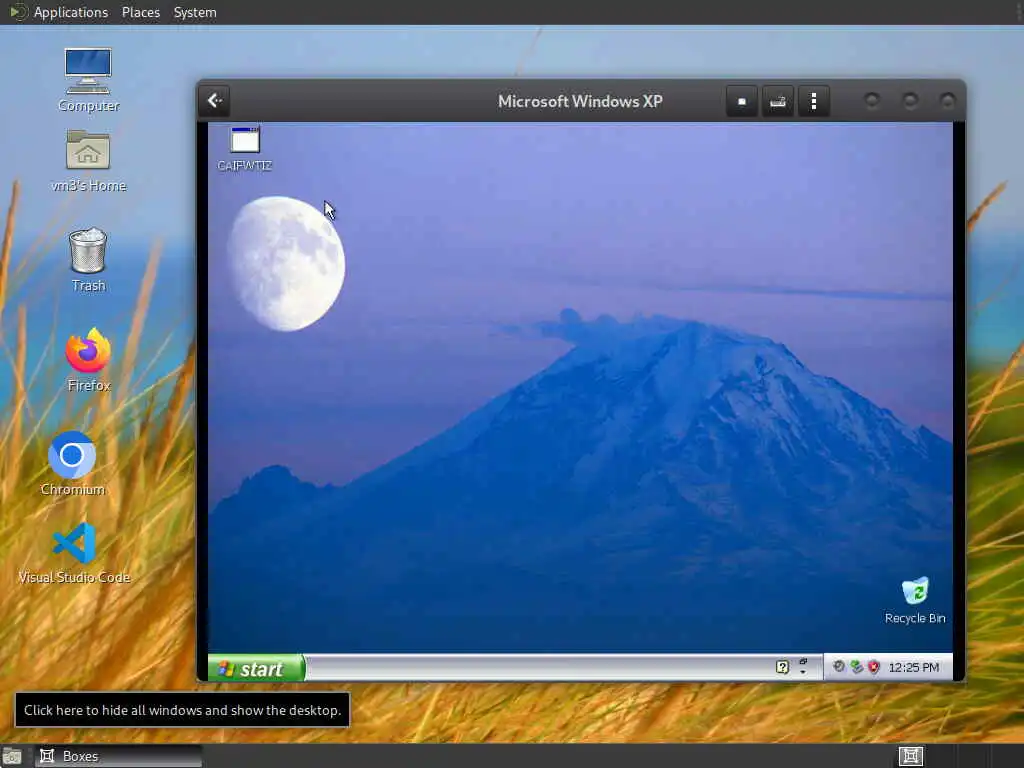This screenshot has height=768, width=1024.
Task: Click the help question-mark icon in XP taskbar
Action: tap(782, 667)
